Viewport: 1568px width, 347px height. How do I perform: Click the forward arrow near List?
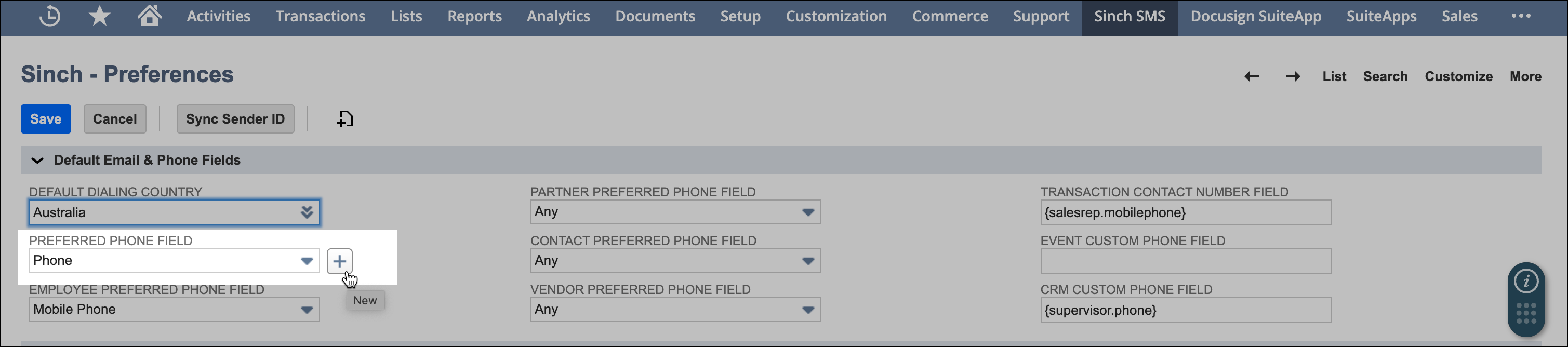1293,77
